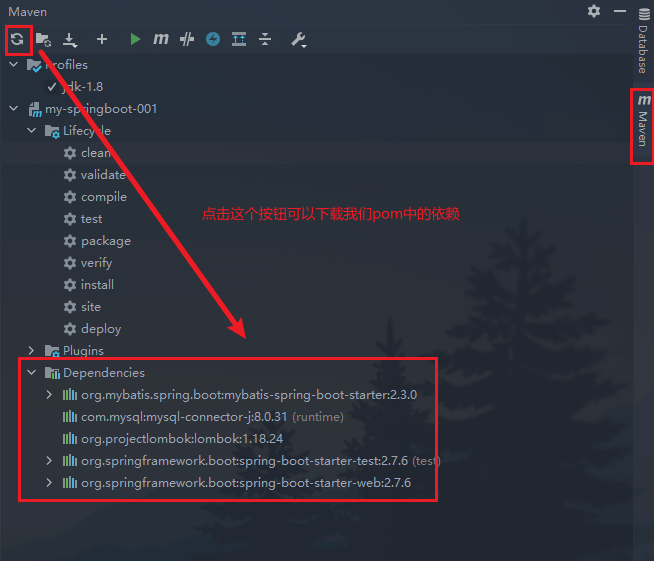Click the Dependencies folder icon
The image size is (654, 561).
pyautogui.click(x=52, y=373)
